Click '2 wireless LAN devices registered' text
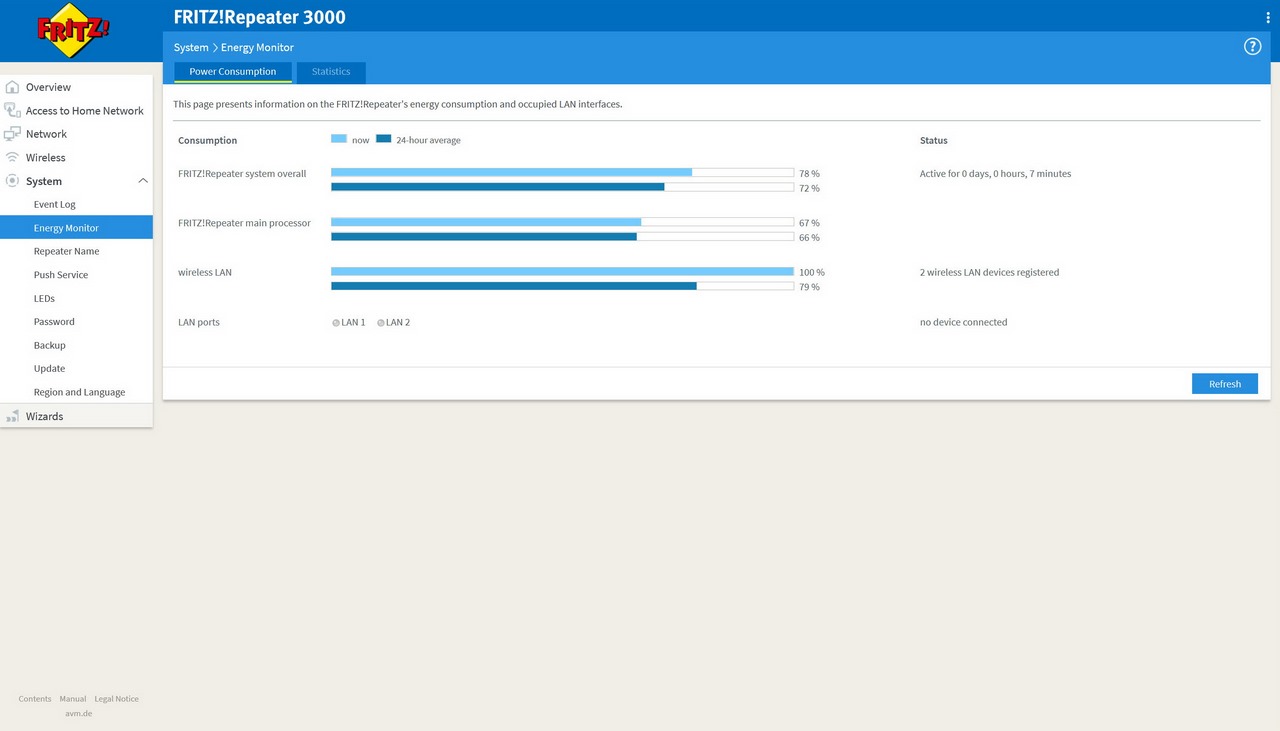Screen dimensions: 1280x731 989,272
